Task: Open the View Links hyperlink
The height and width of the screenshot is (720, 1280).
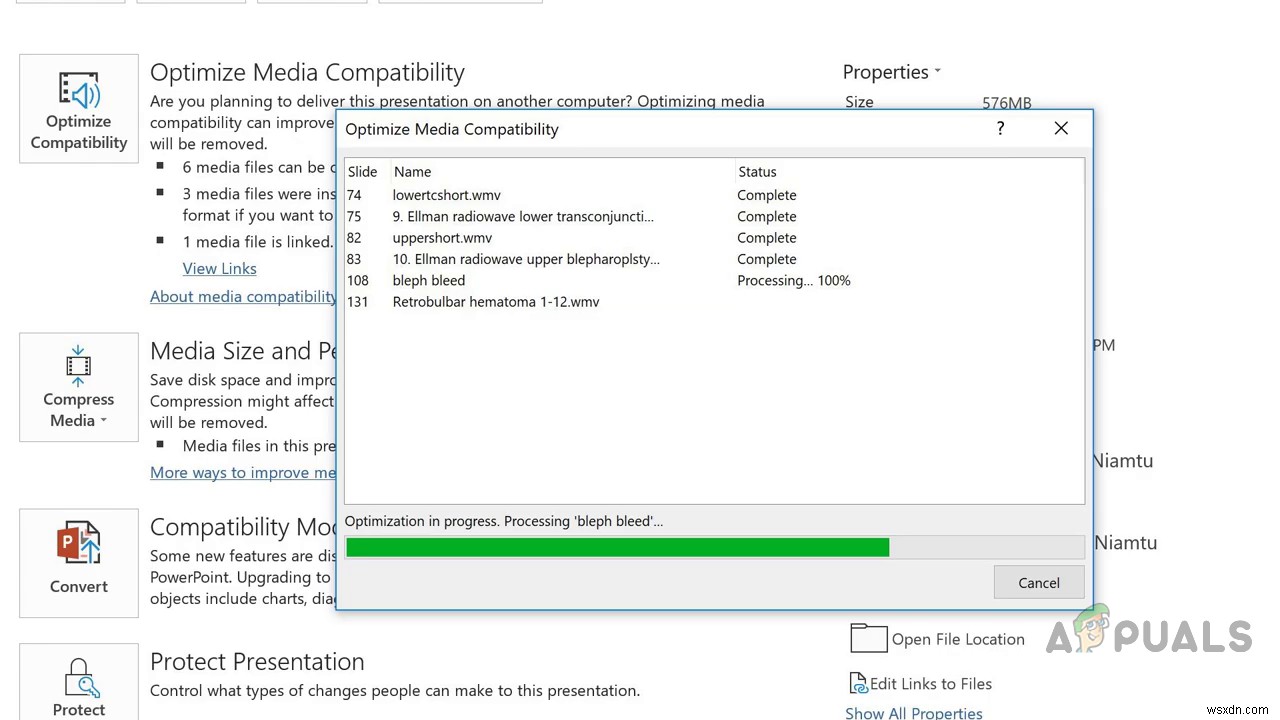Action: (219, 268)
